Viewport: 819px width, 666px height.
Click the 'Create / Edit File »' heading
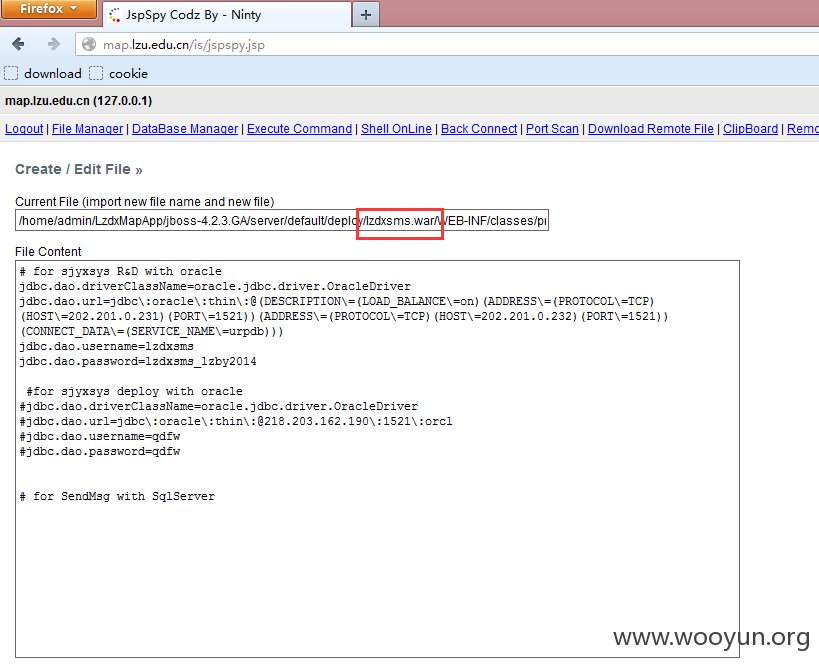click(78, 169)
